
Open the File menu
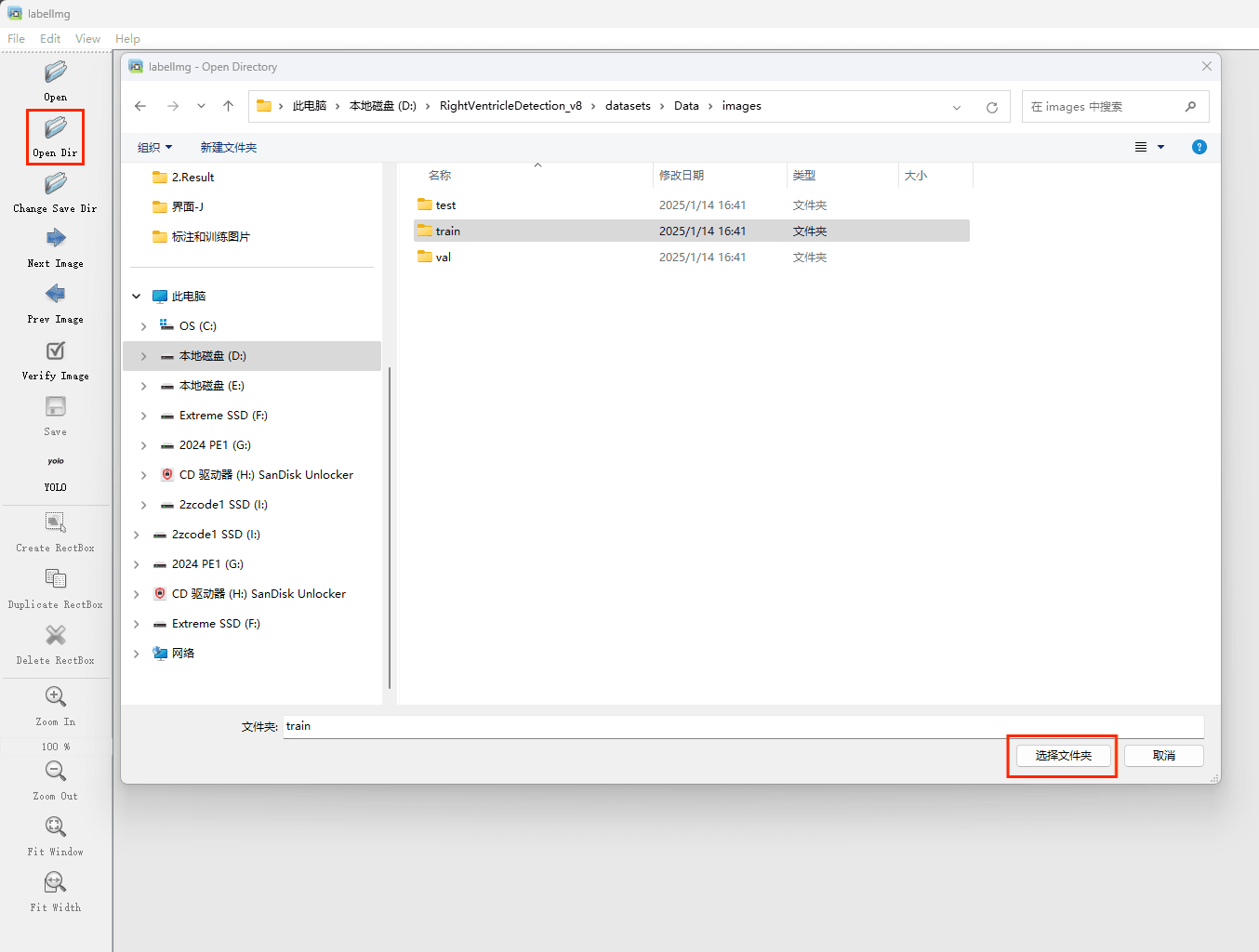(x=17, y=39)
